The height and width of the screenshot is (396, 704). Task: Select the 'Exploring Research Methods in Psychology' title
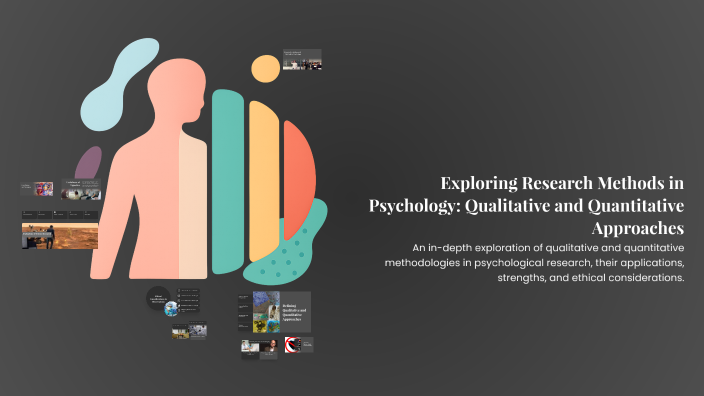coord(526,205)
